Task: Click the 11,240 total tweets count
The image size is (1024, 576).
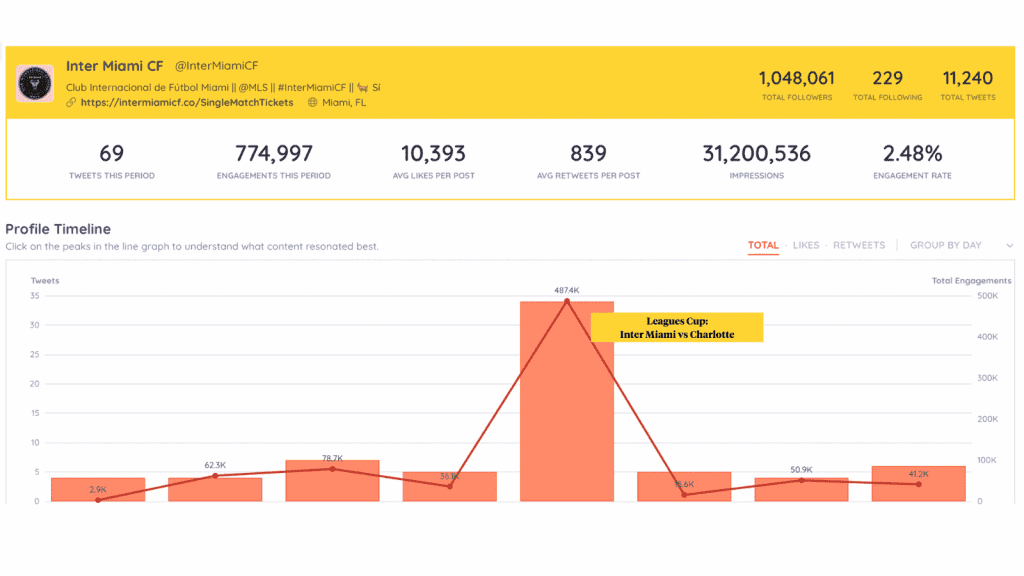Action: (968, 78)
